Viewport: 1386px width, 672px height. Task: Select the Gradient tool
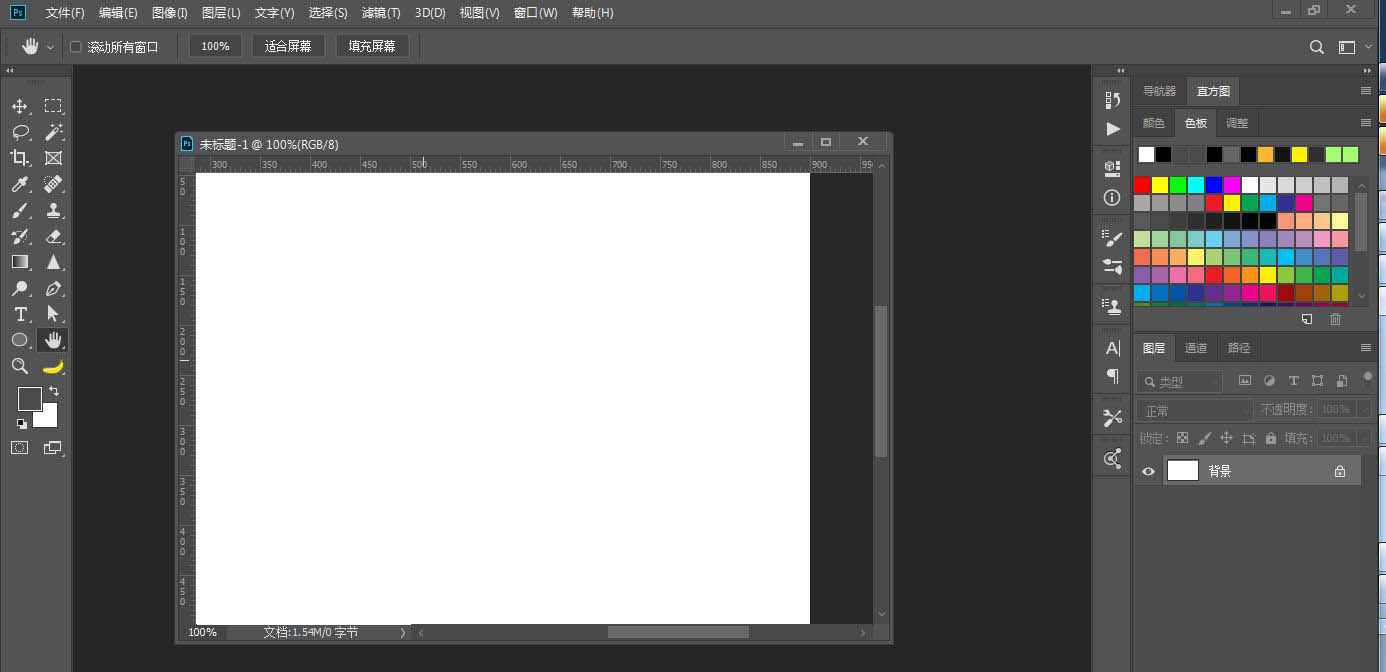[20, 262]
